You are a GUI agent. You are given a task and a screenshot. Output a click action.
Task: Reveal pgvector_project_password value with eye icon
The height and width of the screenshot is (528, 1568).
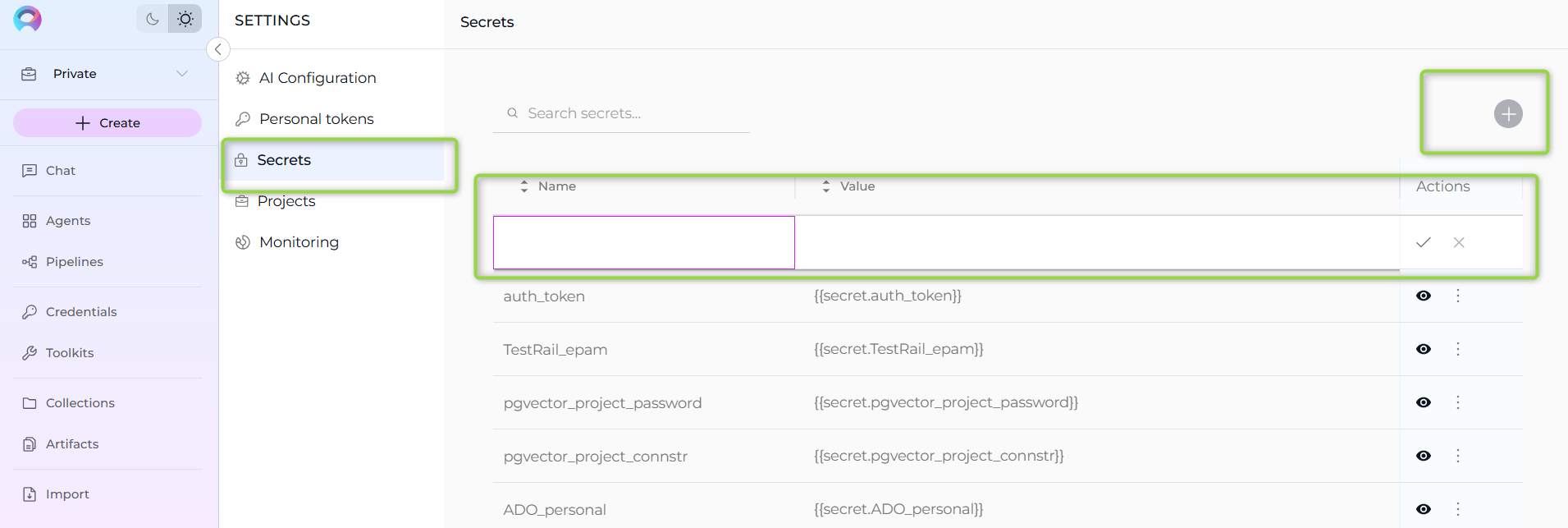coord(1424,402)
